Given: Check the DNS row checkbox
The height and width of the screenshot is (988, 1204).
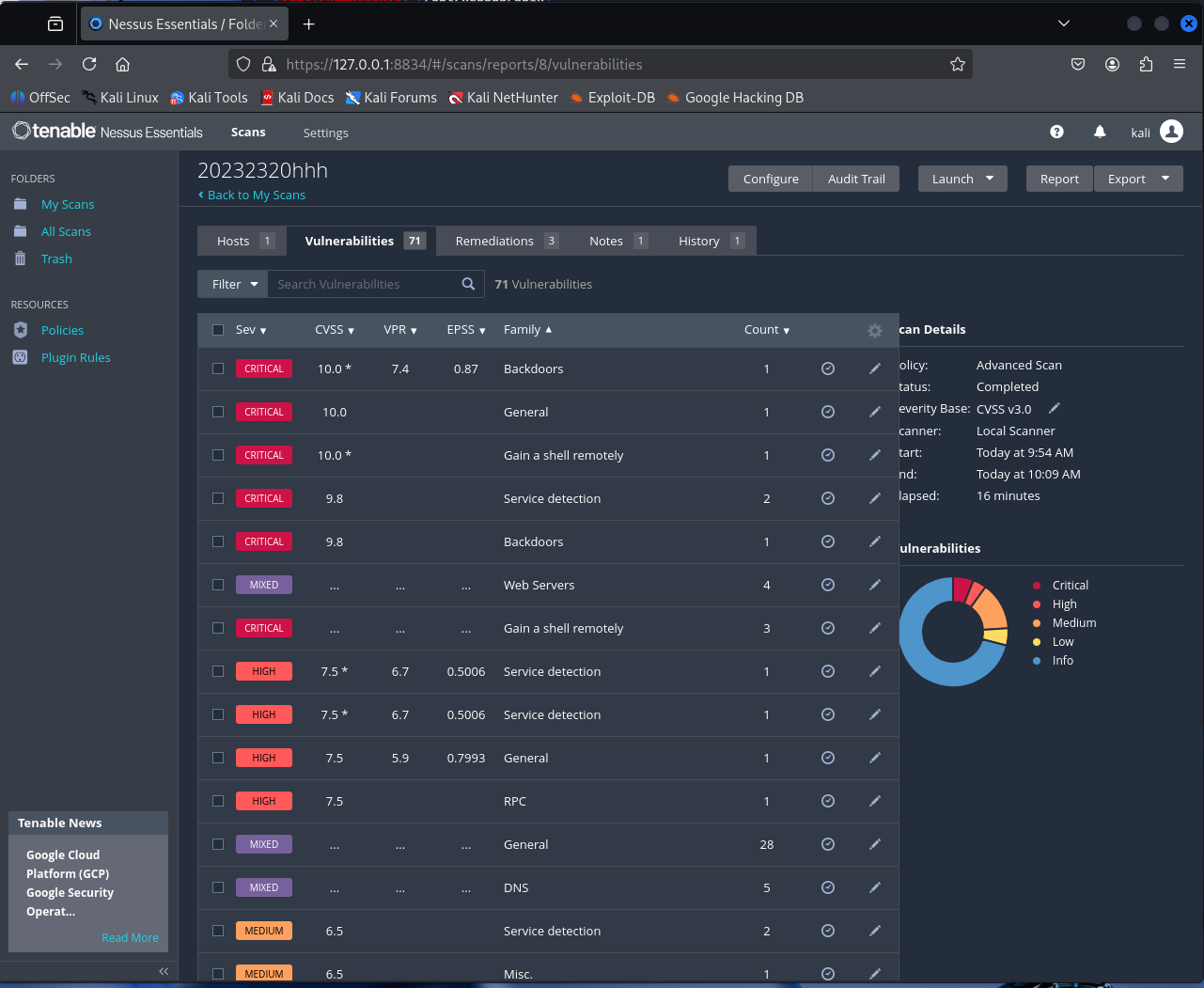Looking at the screenshot, I should coord(218,887).
